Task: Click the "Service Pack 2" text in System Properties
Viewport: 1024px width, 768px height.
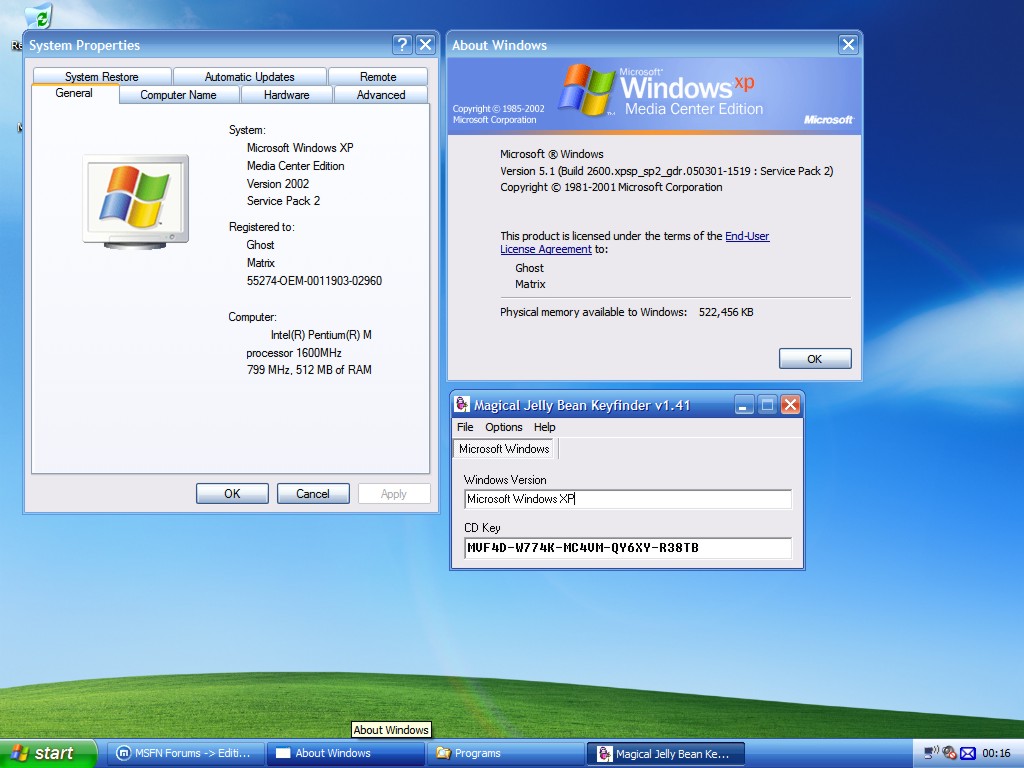Action: coord(283,201)
